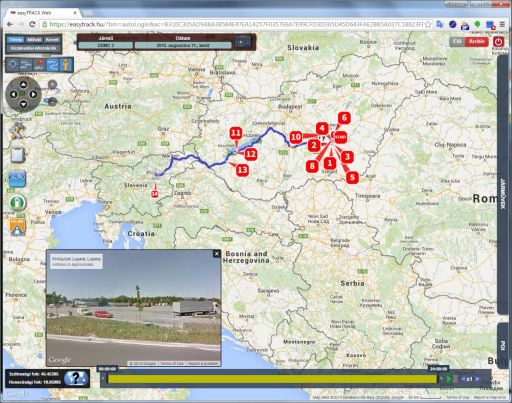Click the question mark help icon
The width and height of the screenshot is (512, 403).
coord(76,378)
